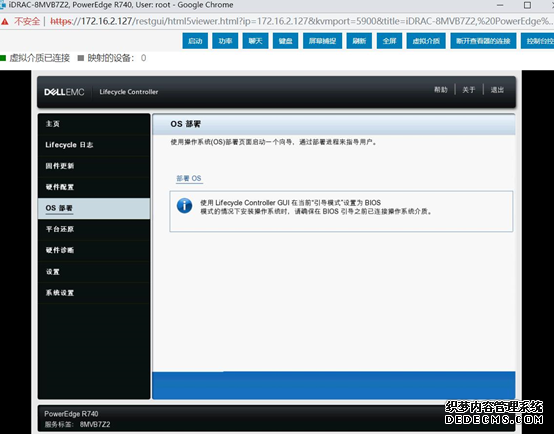Minimize the Chrome window
The height and width of the screenshot is (434, 554).
pos(500,5)
